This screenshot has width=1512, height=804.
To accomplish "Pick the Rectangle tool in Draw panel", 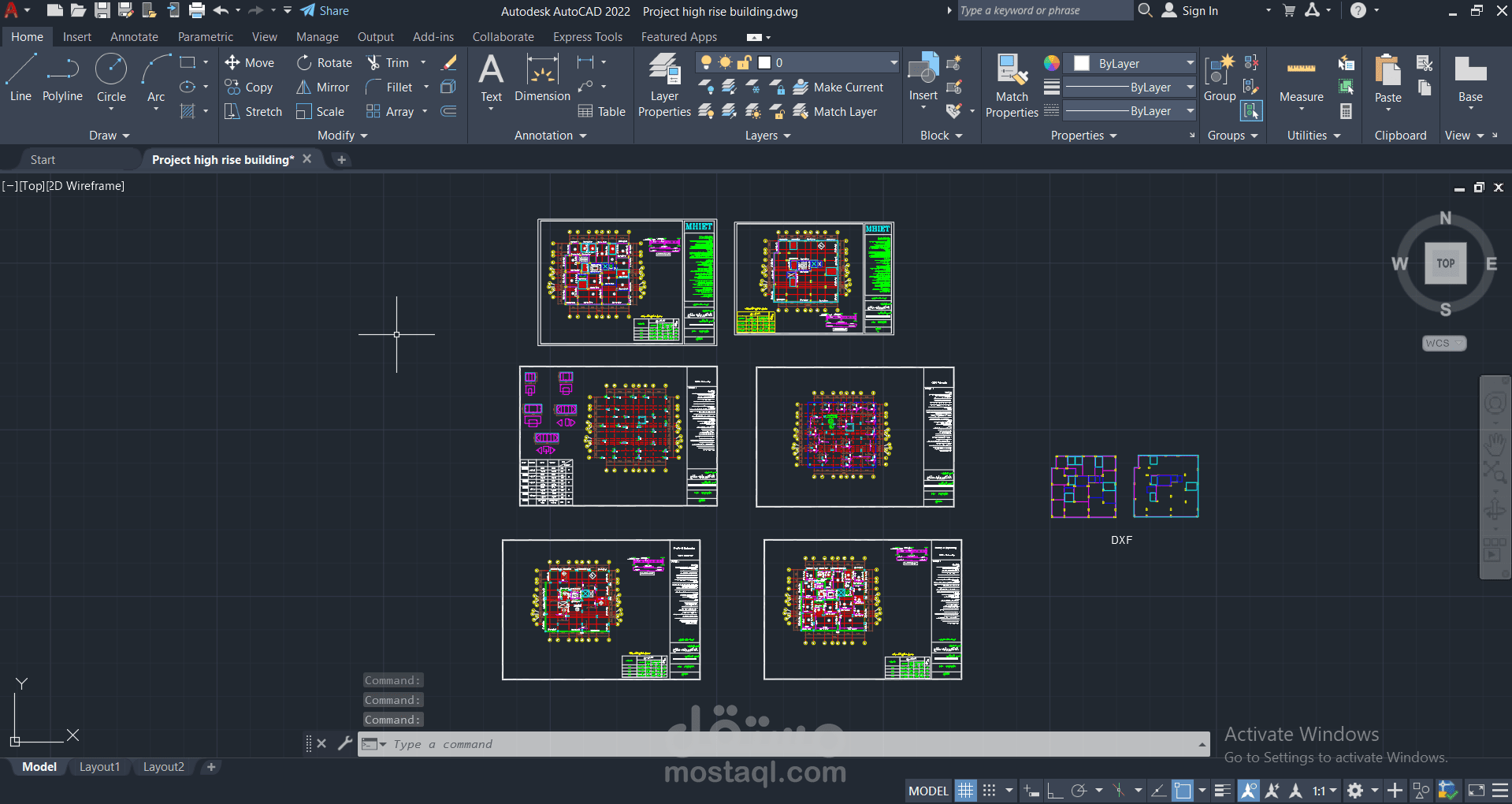I will pos(188,62).
